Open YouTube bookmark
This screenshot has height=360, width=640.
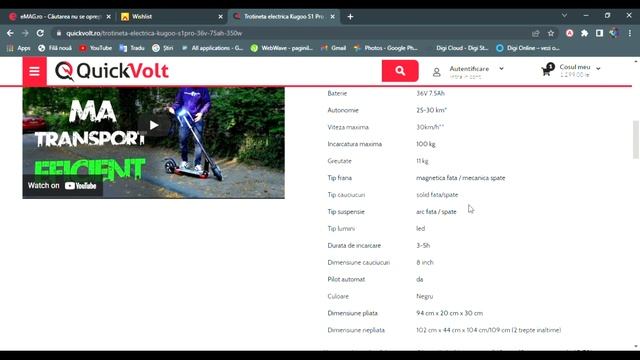tap(96, 48)
